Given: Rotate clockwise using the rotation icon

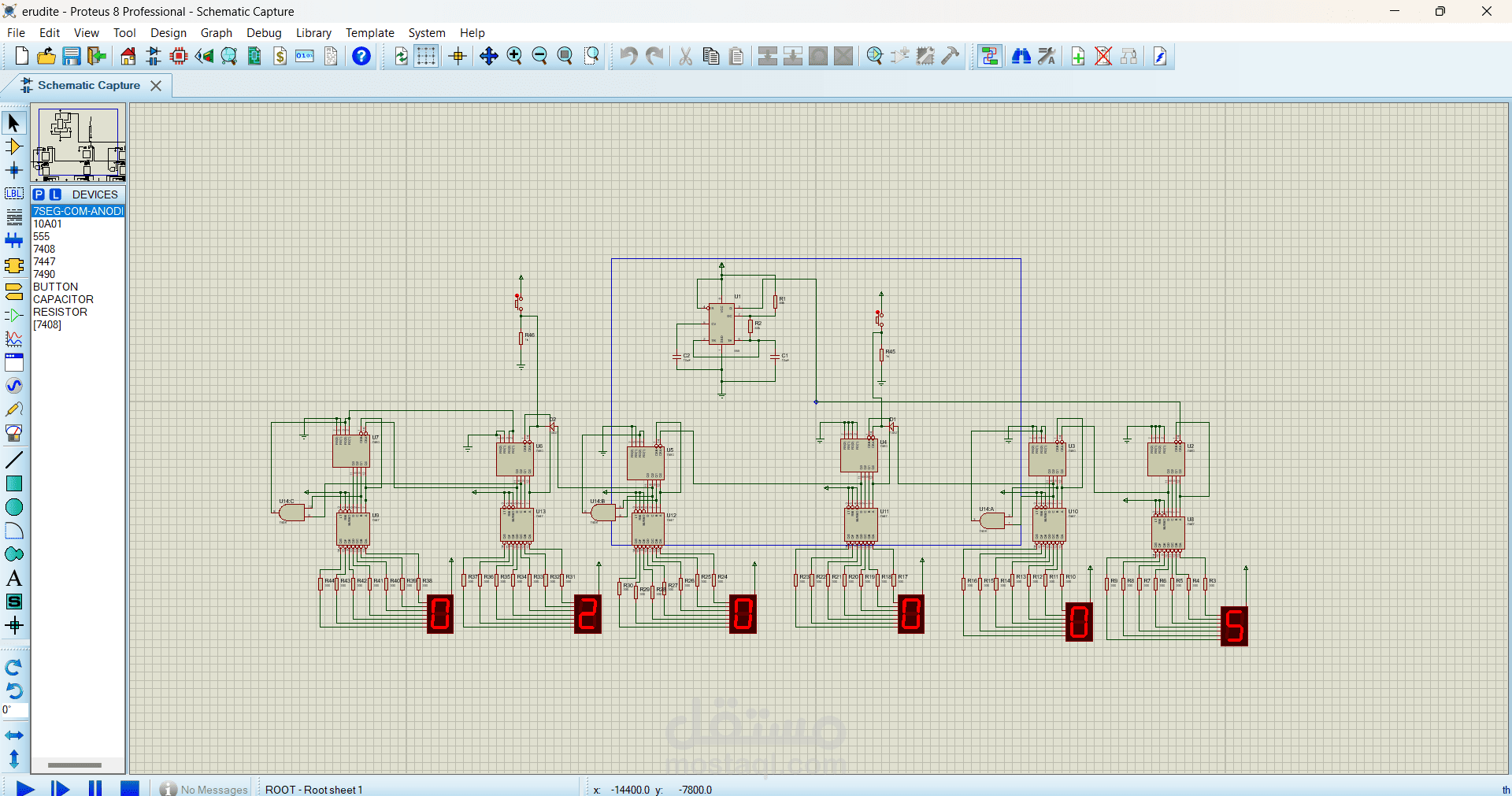Looking at the screenshot, I should click(x=14, y=668).
